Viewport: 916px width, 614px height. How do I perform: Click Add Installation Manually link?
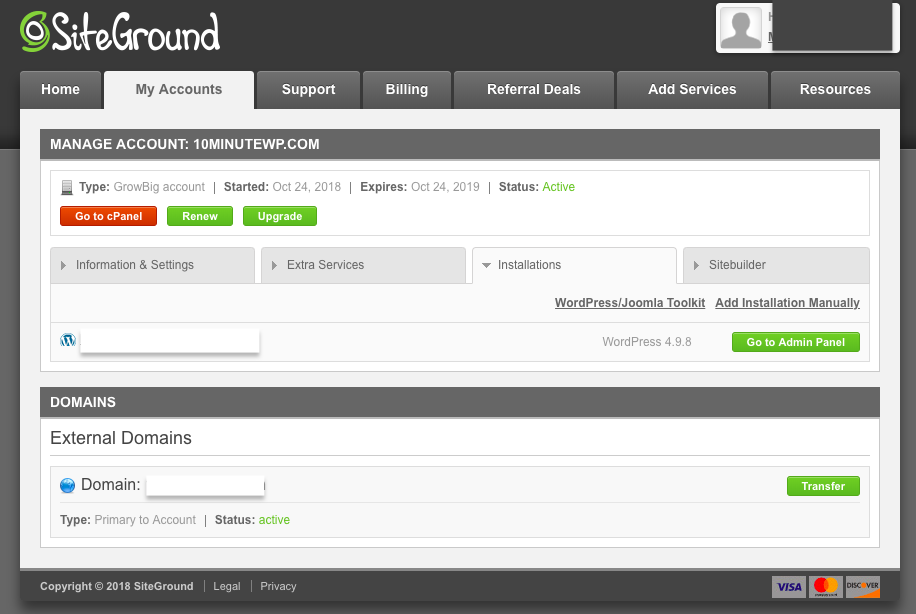[787, 303]
